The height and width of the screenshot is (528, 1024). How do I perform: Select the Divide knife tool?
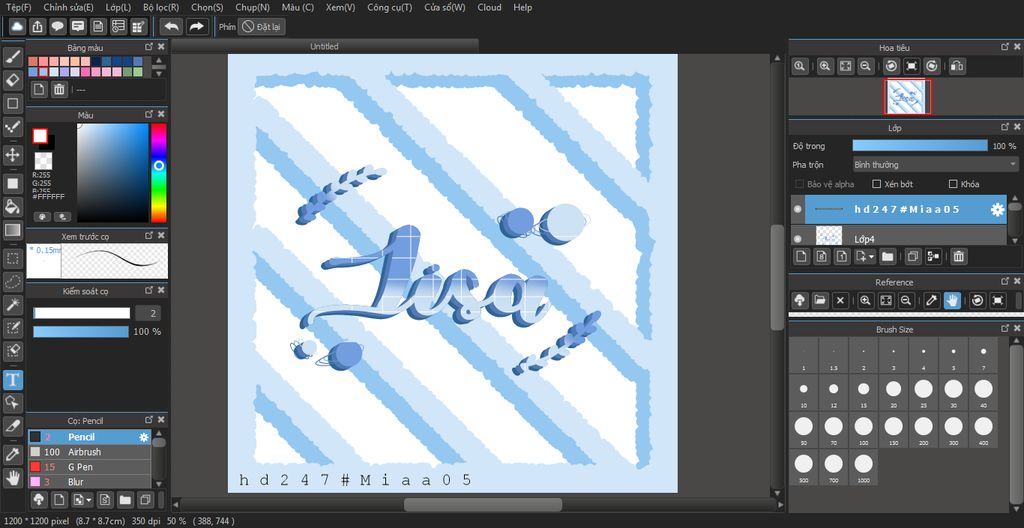coord(13,426)
